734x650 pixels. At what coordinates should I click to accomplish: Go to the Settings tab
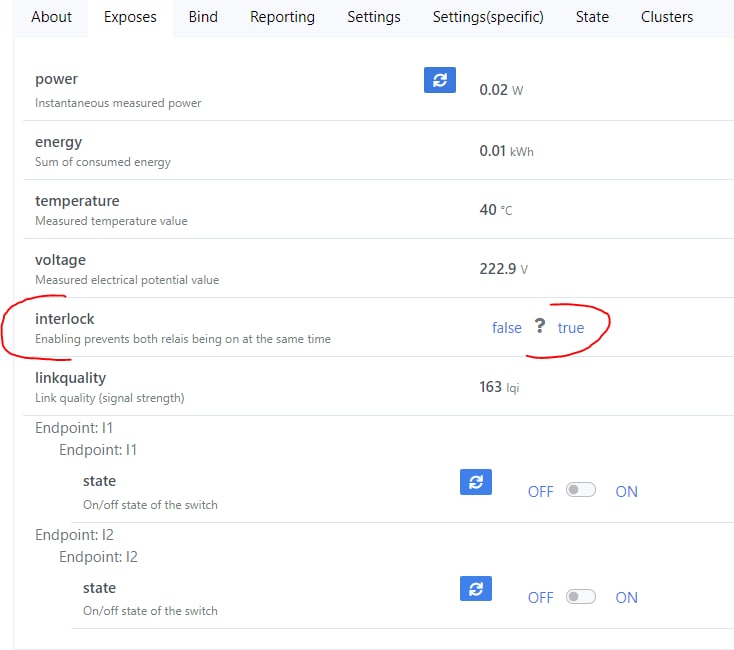tap(374, 17)
